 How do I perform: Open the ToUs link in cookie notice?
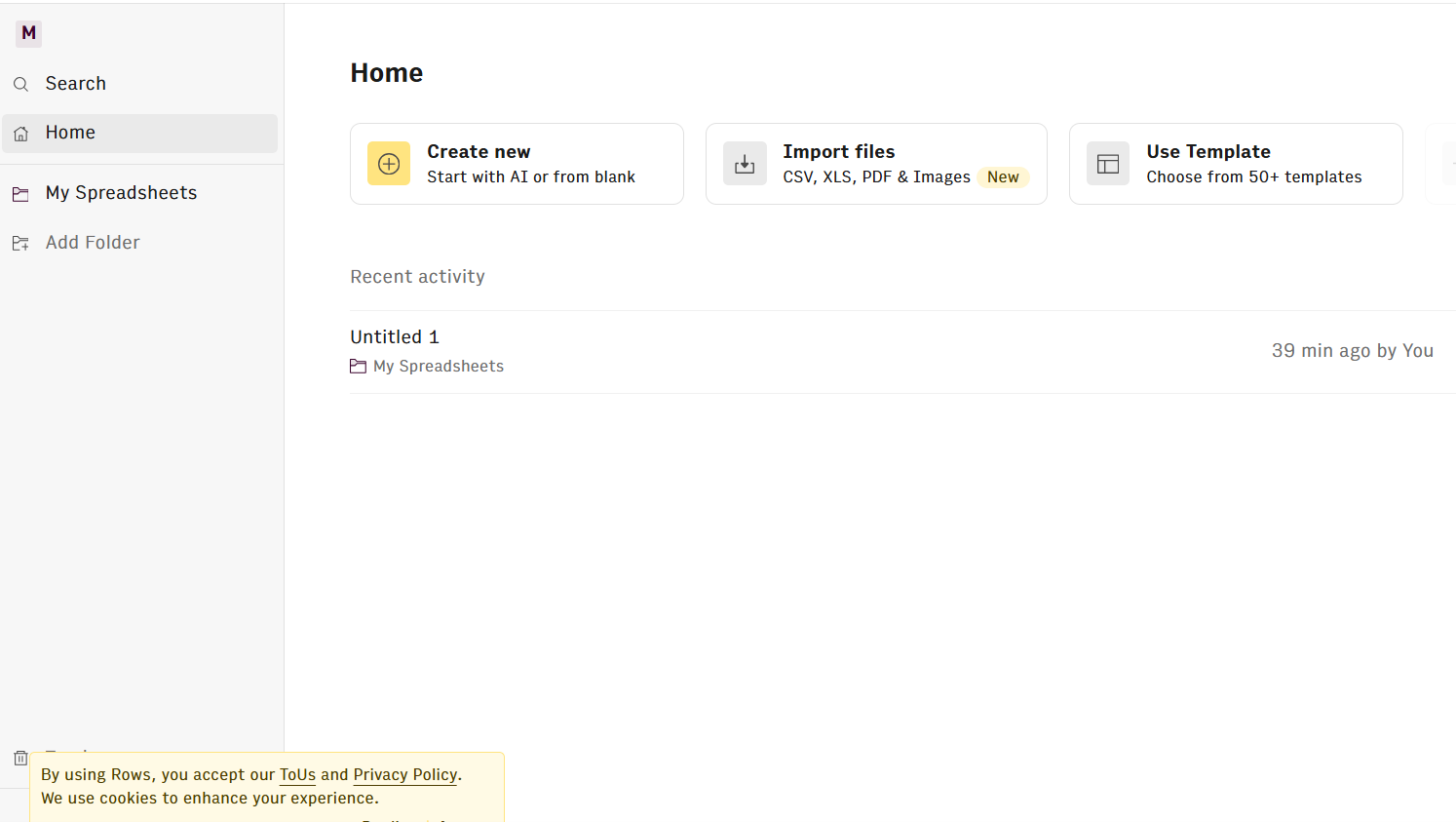[297, 775]
